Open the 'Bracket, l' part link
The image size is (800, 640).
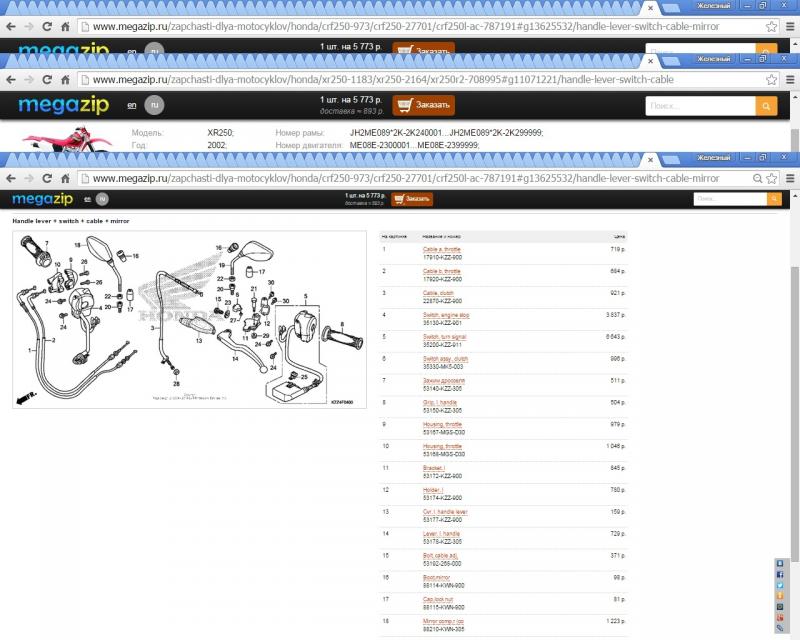click(x=434, y=468)
